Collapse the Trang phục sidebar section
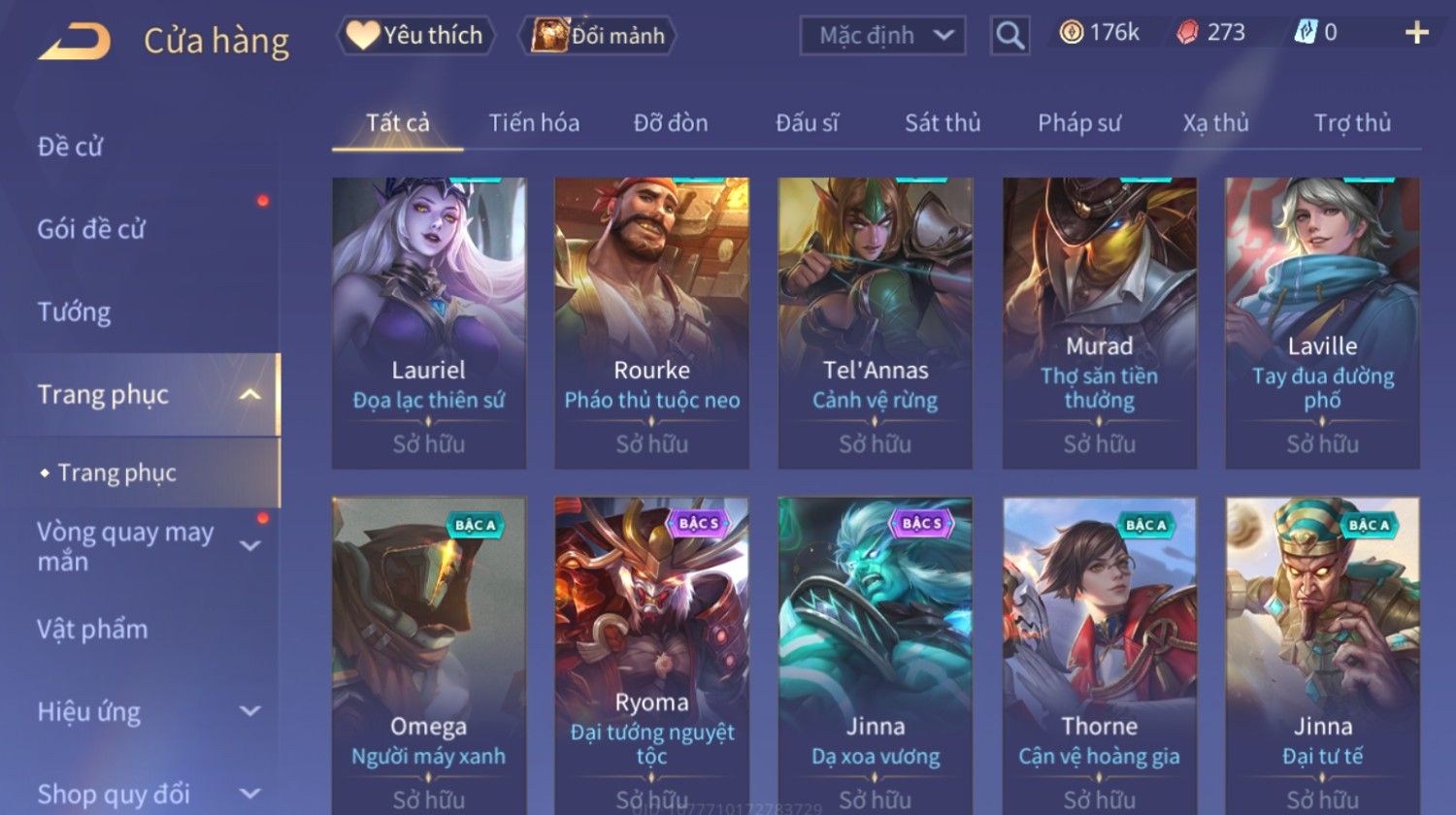 point(250,395)
